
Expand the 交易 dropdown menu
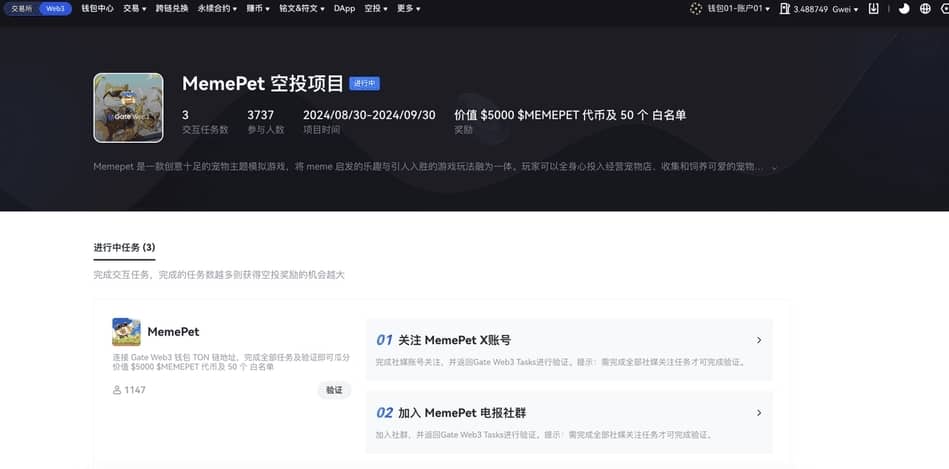(135, 9)
